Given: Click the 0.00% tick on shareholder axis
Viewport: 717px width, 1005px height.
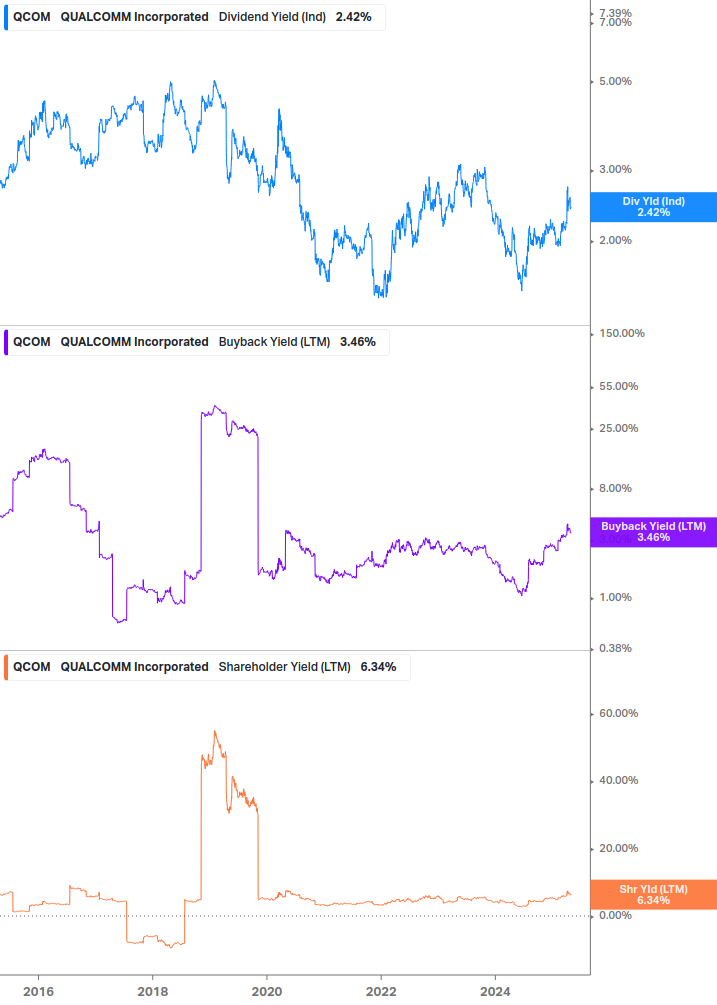Looking at the screenshot, I should [x=615, y=915].
